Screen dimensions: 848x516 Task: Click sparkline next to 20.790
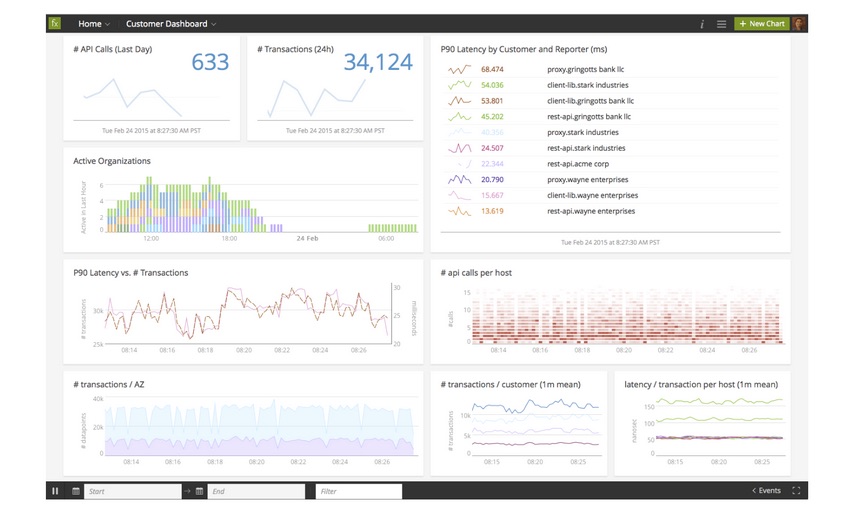point(459,179)
